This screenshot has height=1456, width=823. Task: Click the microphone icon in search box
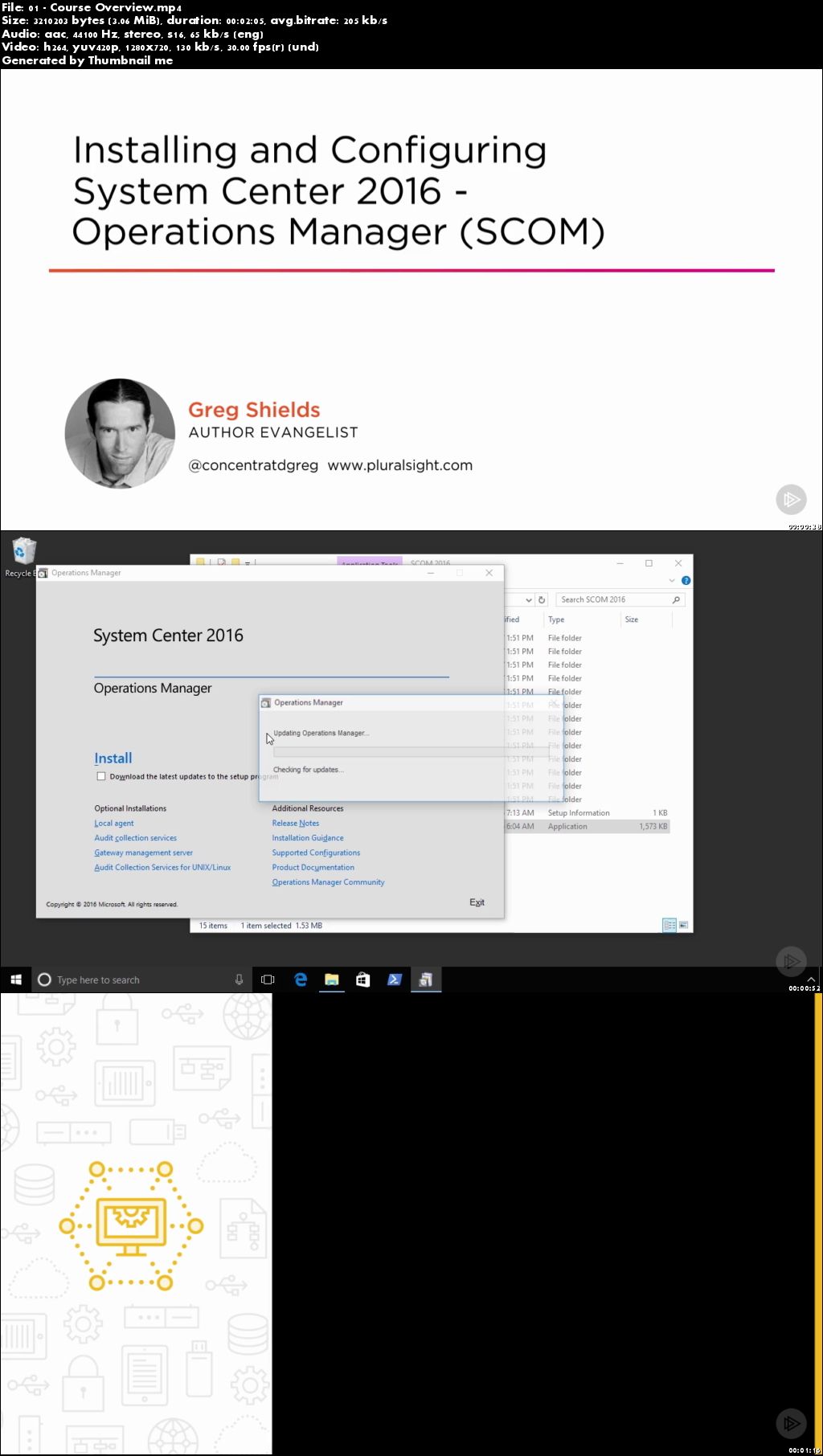(x=239, y=980)
